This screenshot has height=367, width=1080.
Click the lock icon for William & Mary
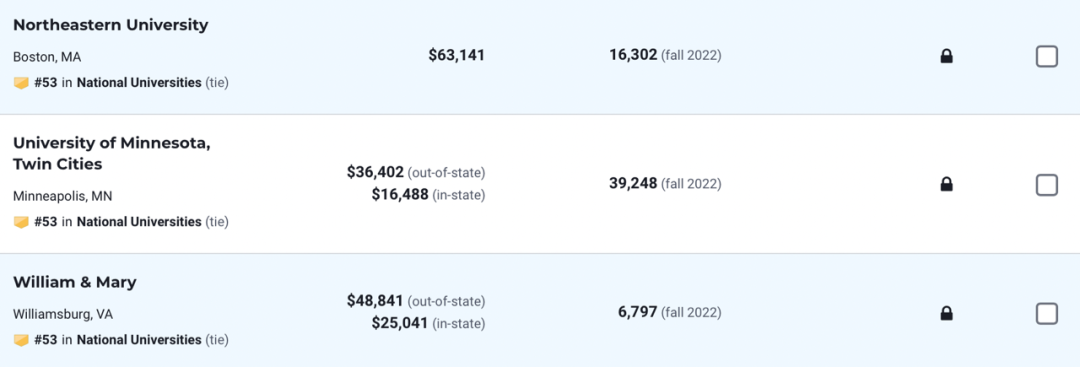[x=946, y=314]
